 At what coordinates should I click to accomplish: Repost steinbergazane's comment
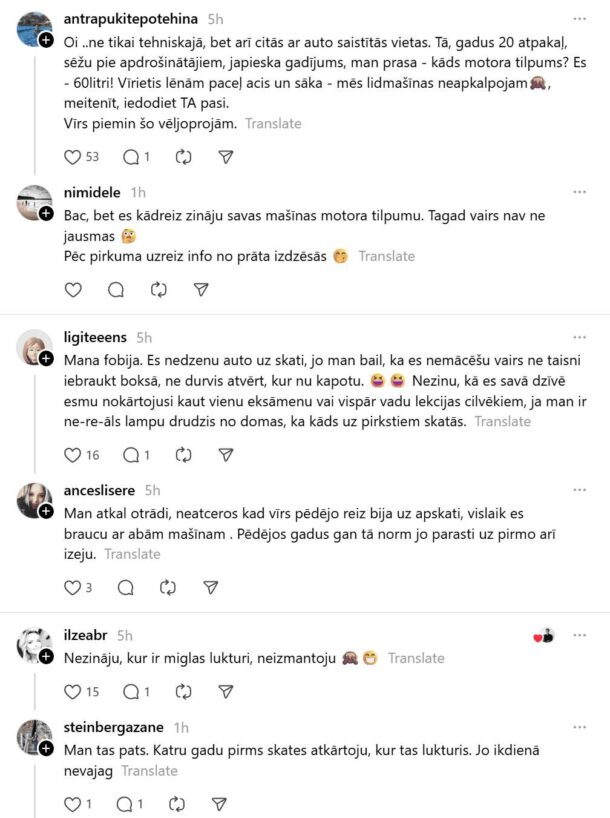pos(178,804)
